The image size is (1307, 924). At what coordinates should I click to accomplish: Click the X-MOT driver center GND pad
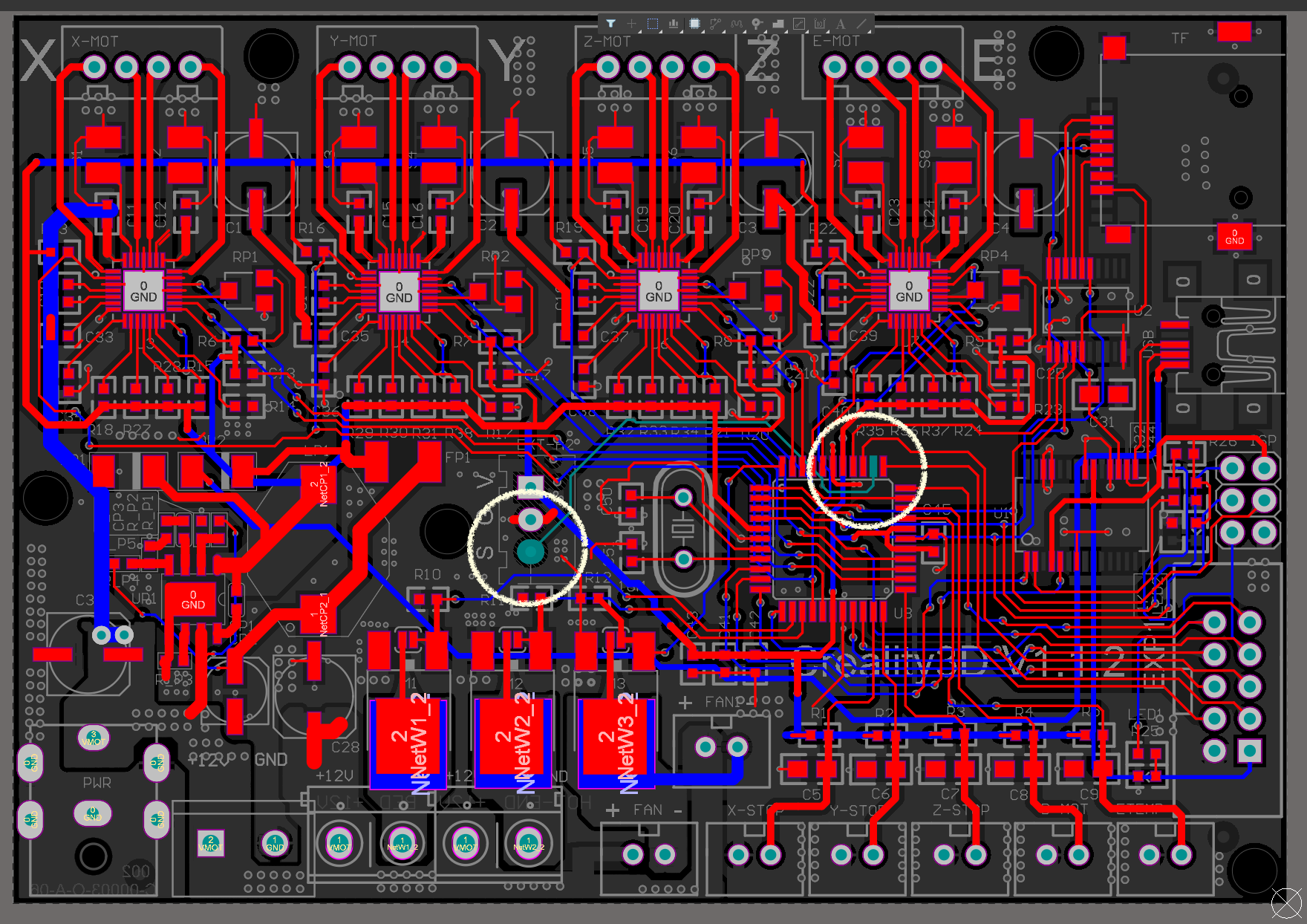click(x=143, y=291)
